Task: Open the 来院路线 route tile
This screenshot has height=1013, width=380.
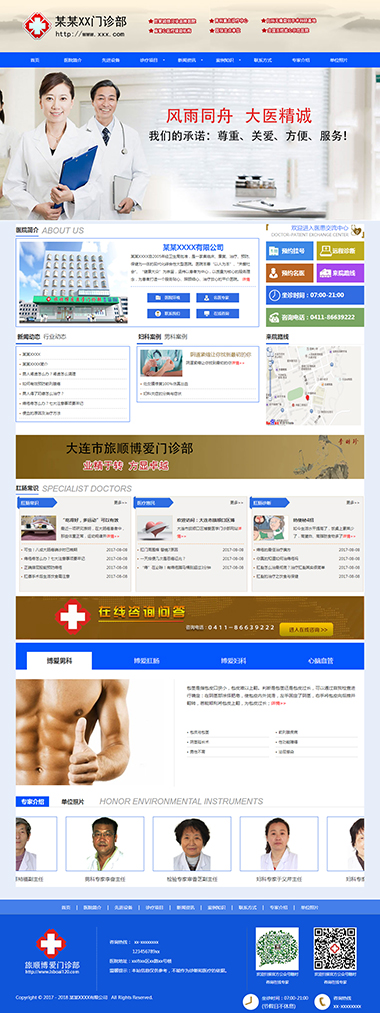Action: click(x=340, y=273)
